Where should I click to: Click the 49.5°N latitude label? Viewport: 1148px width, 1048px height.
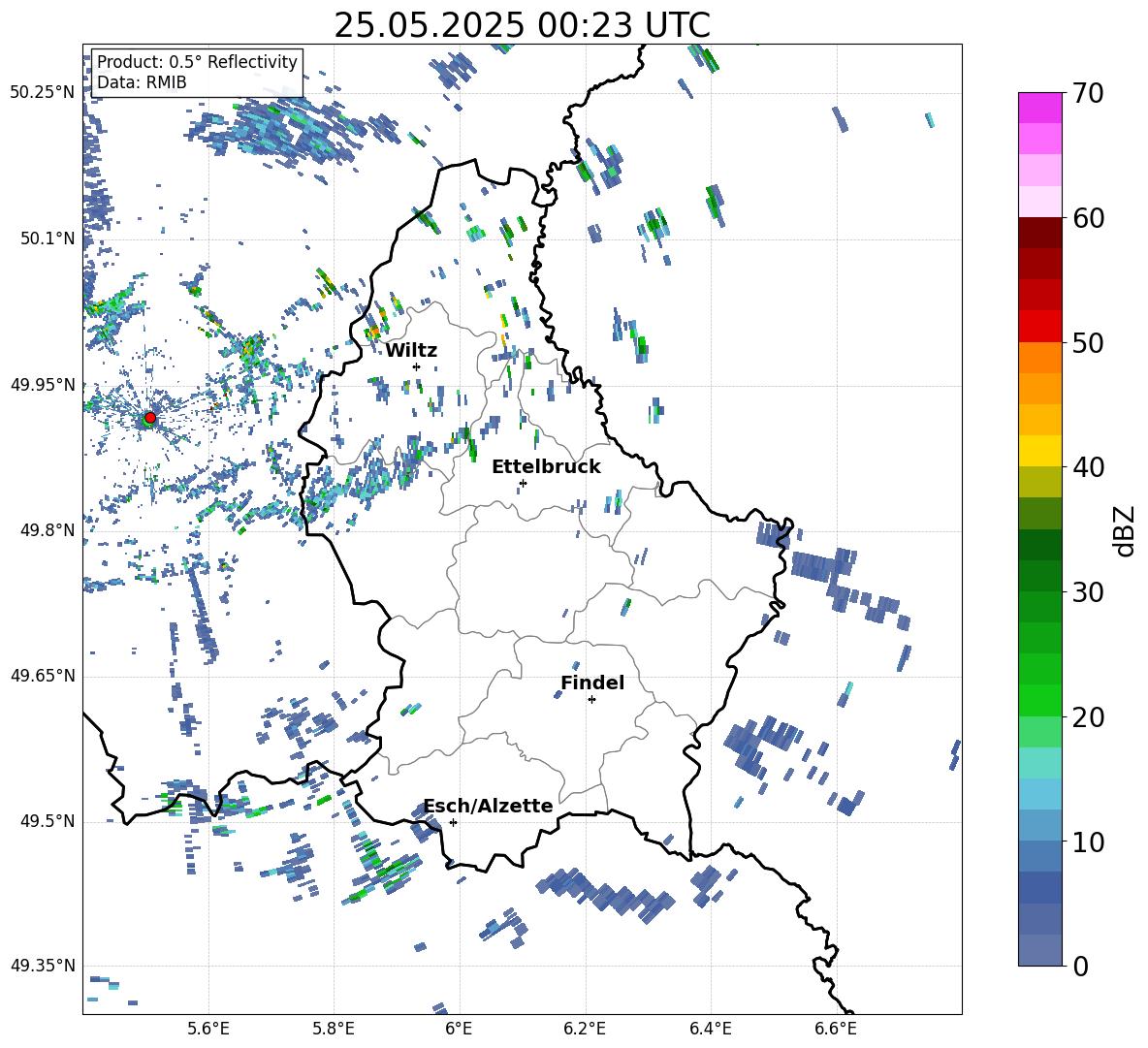pos(47,820)
